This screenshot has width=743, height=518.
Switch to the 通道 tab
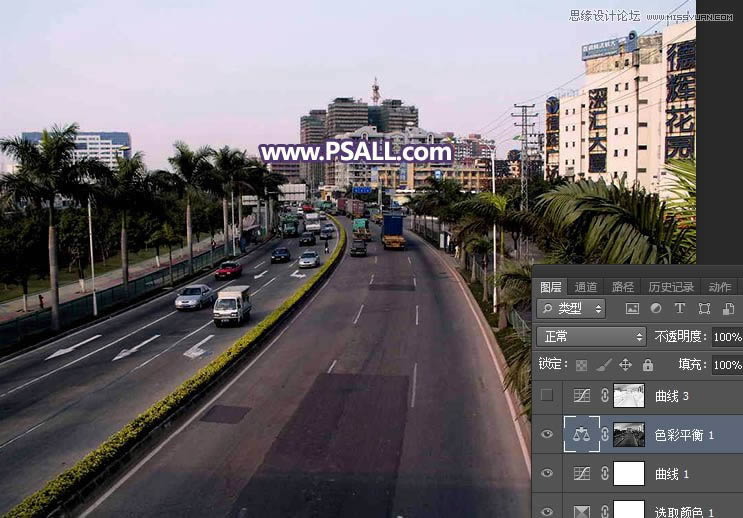point(586,286)
